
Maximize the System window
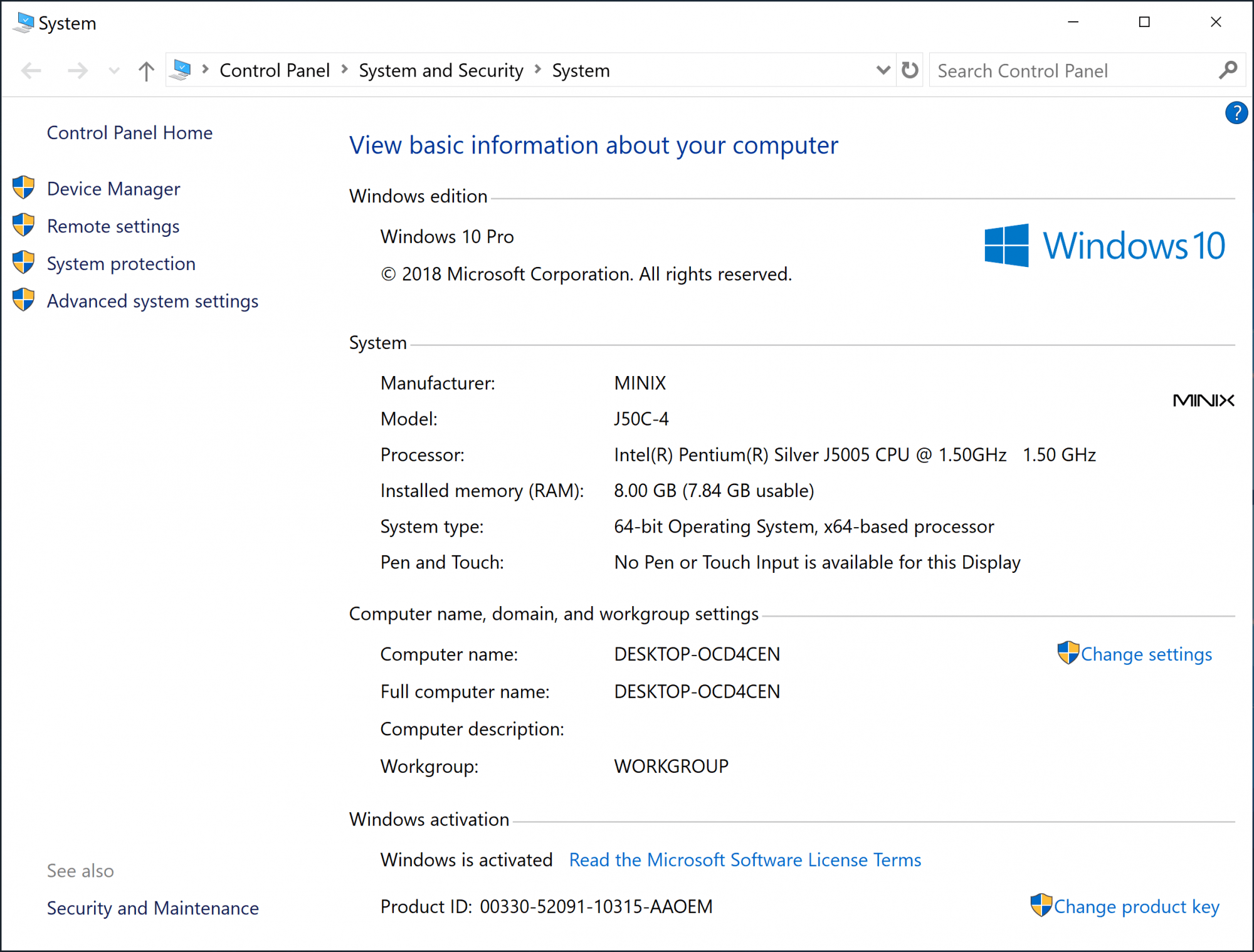pos(1144,22)
